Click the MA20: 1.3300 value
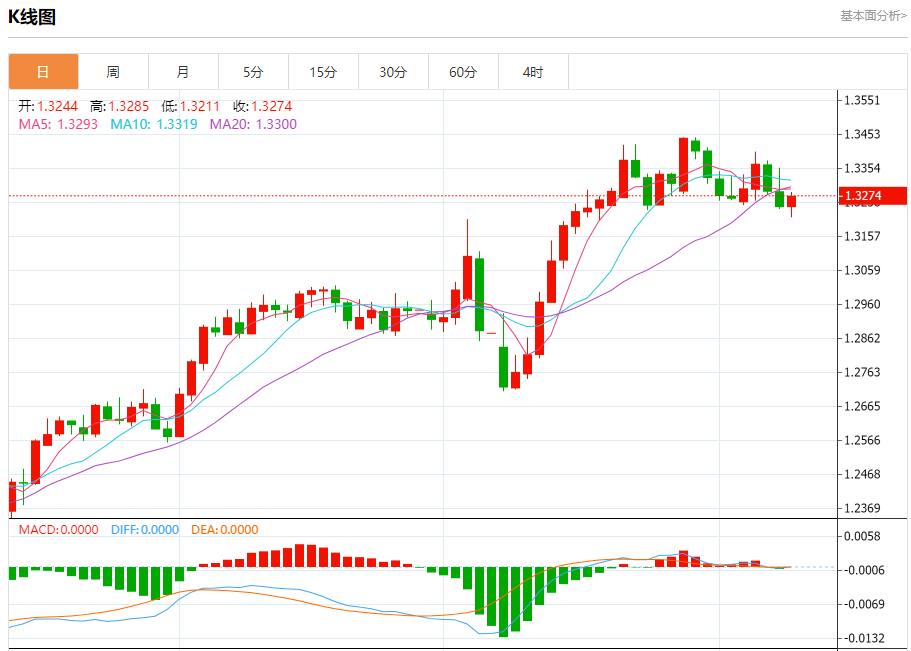 [253, 124]
